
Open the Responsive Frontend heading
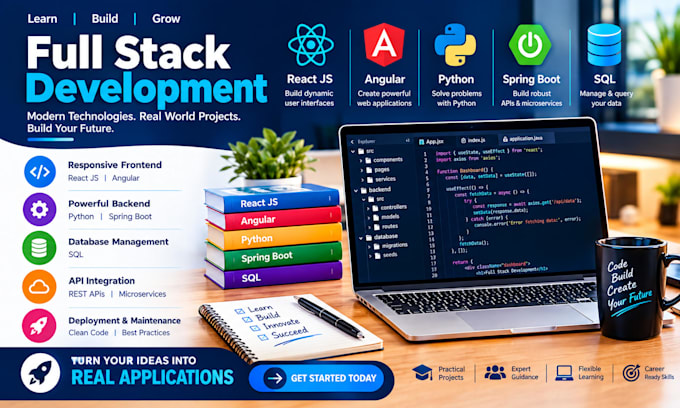[x=114, y=165]
